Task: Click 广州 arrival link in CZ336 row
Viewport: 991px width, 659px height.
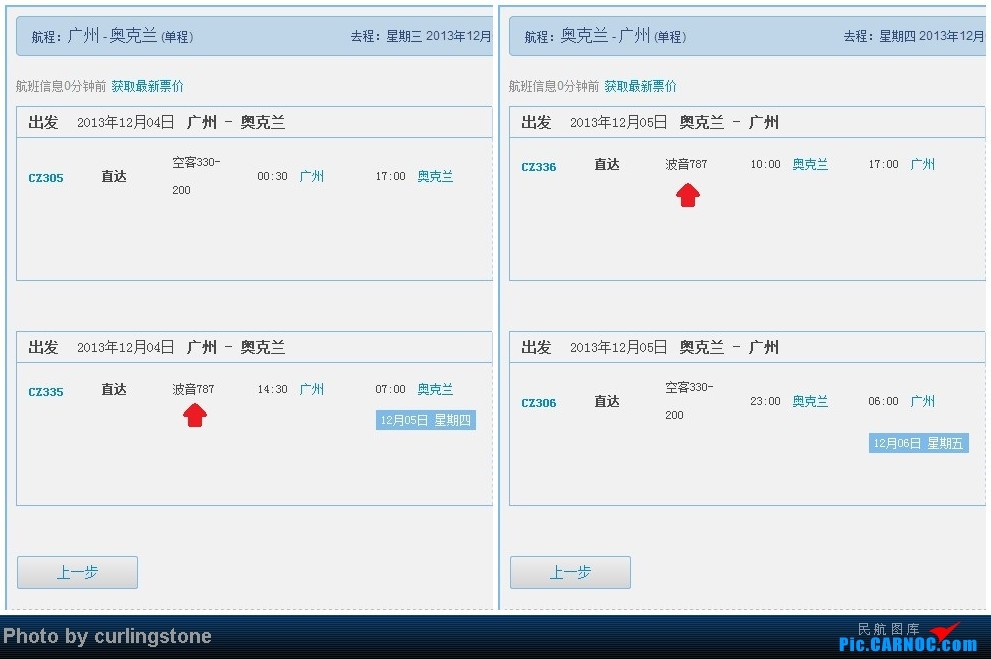Action: [923, 164]
